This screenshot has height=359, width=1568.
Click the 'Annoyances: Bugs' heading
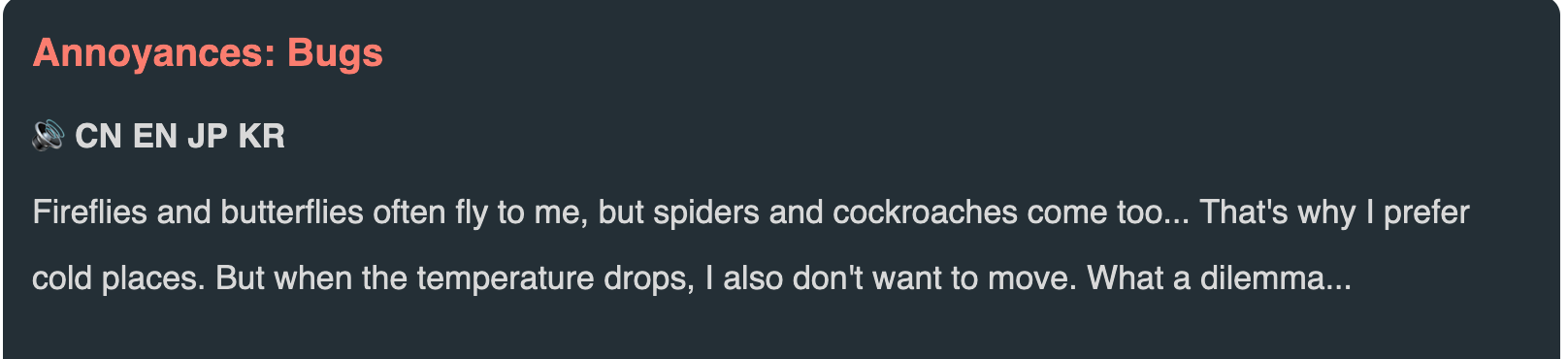click(208, 53)
